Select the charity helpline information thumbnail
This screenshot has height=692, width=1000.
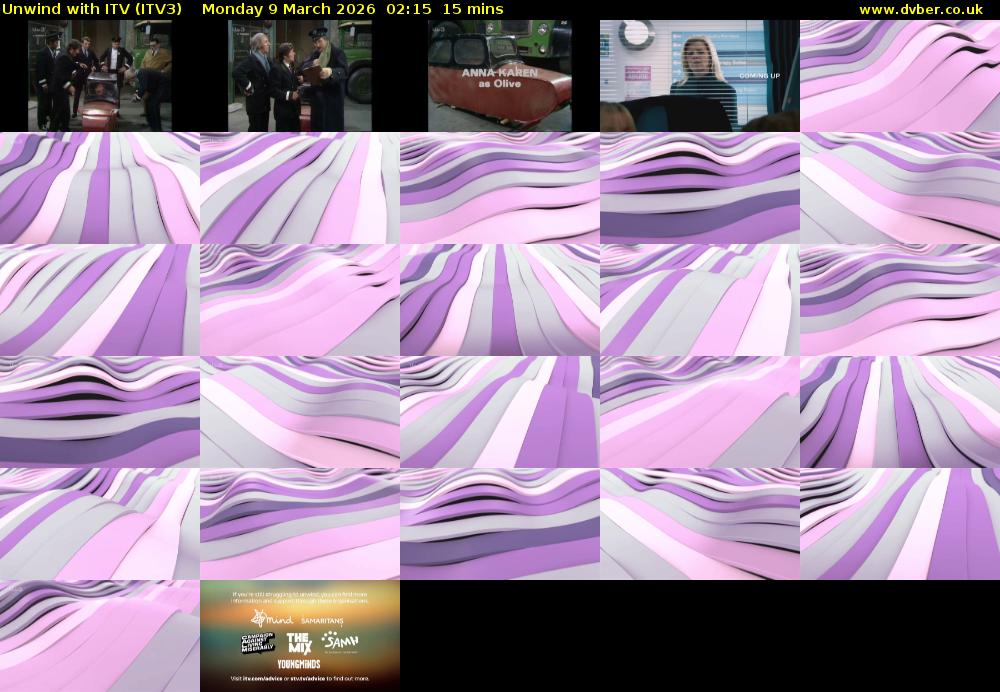(300, 636)
